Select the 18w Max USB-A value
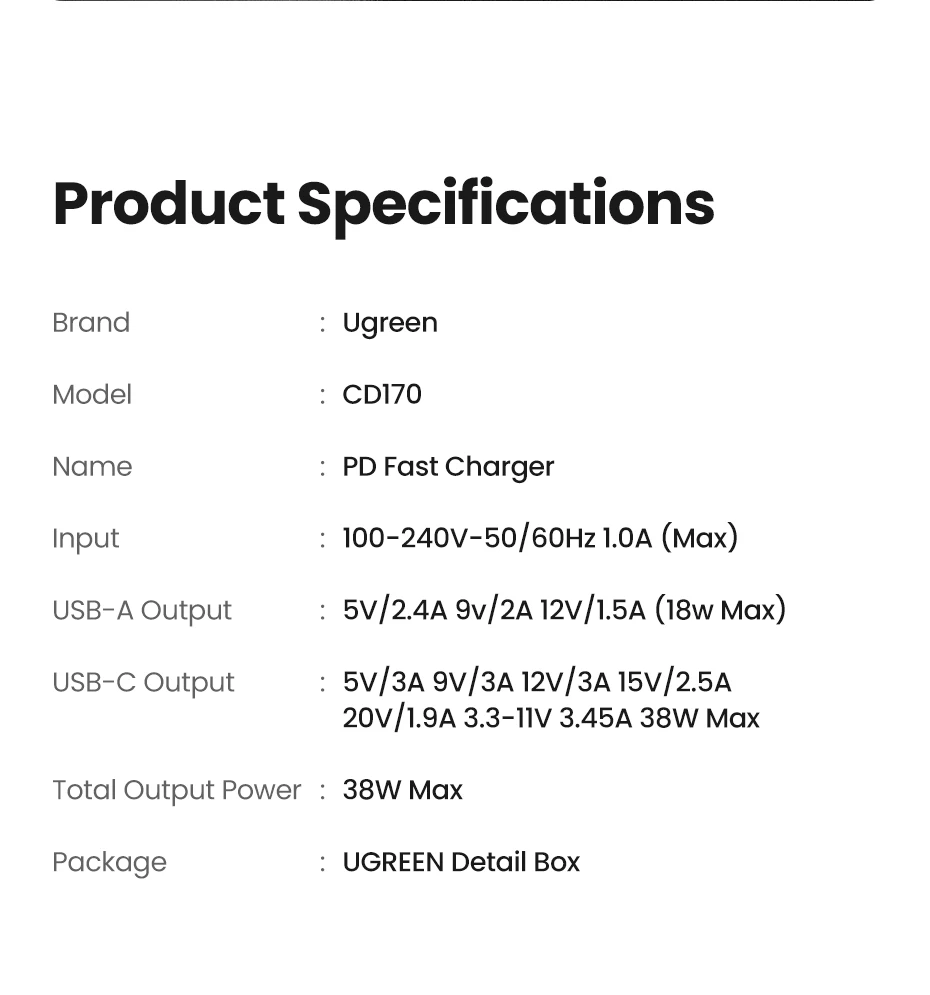The width and height of the screenshot is (930, 995). pyautogui.click(x=720, y=610)
